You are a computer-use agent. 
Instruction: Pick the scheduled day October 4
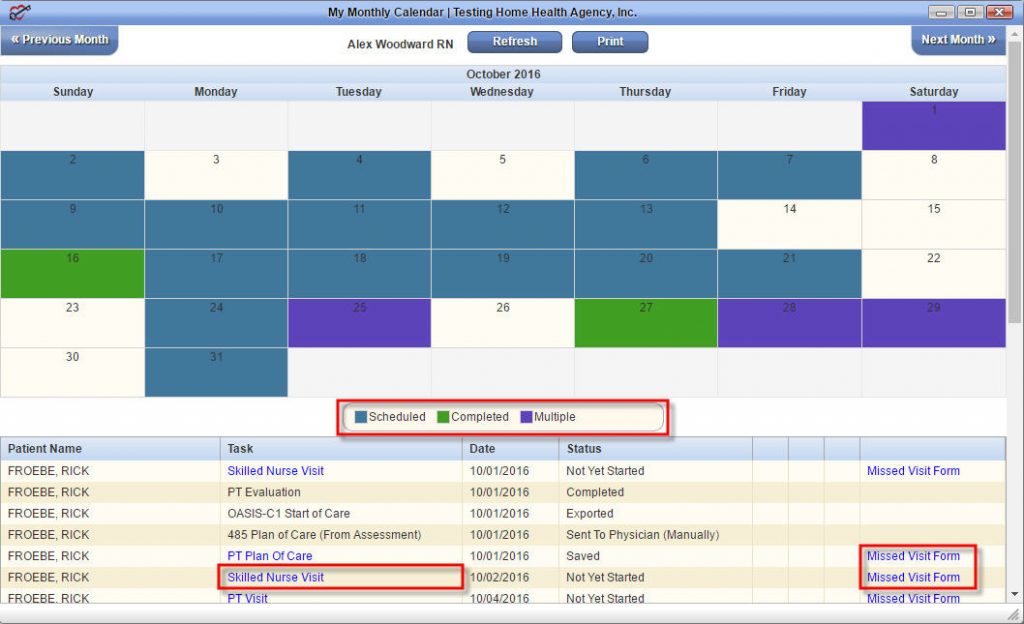click(x=359, y=175)
